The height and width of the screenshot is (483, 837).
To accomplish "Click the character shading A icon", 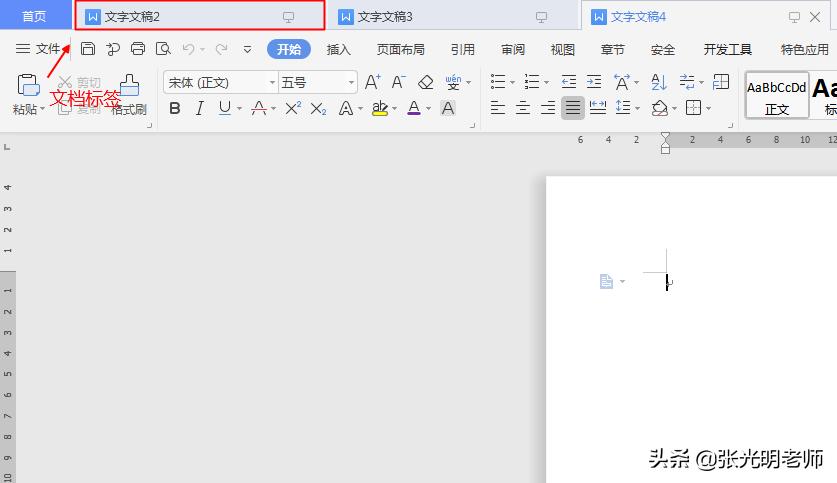I will pyautogui.click(x=448, y=108).
